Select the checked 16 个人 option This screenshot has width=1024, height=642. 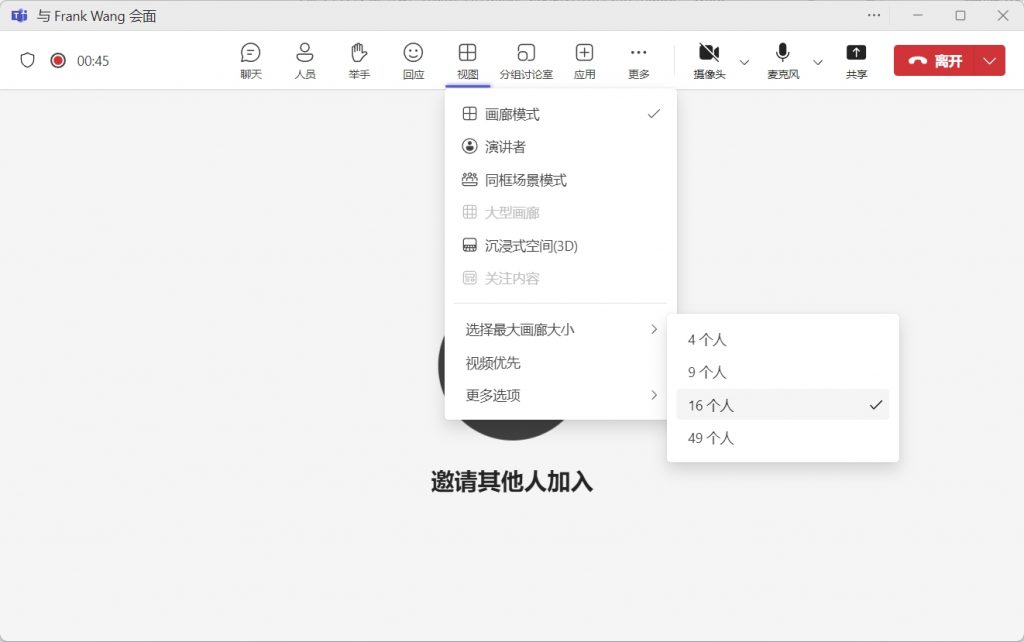782,405
